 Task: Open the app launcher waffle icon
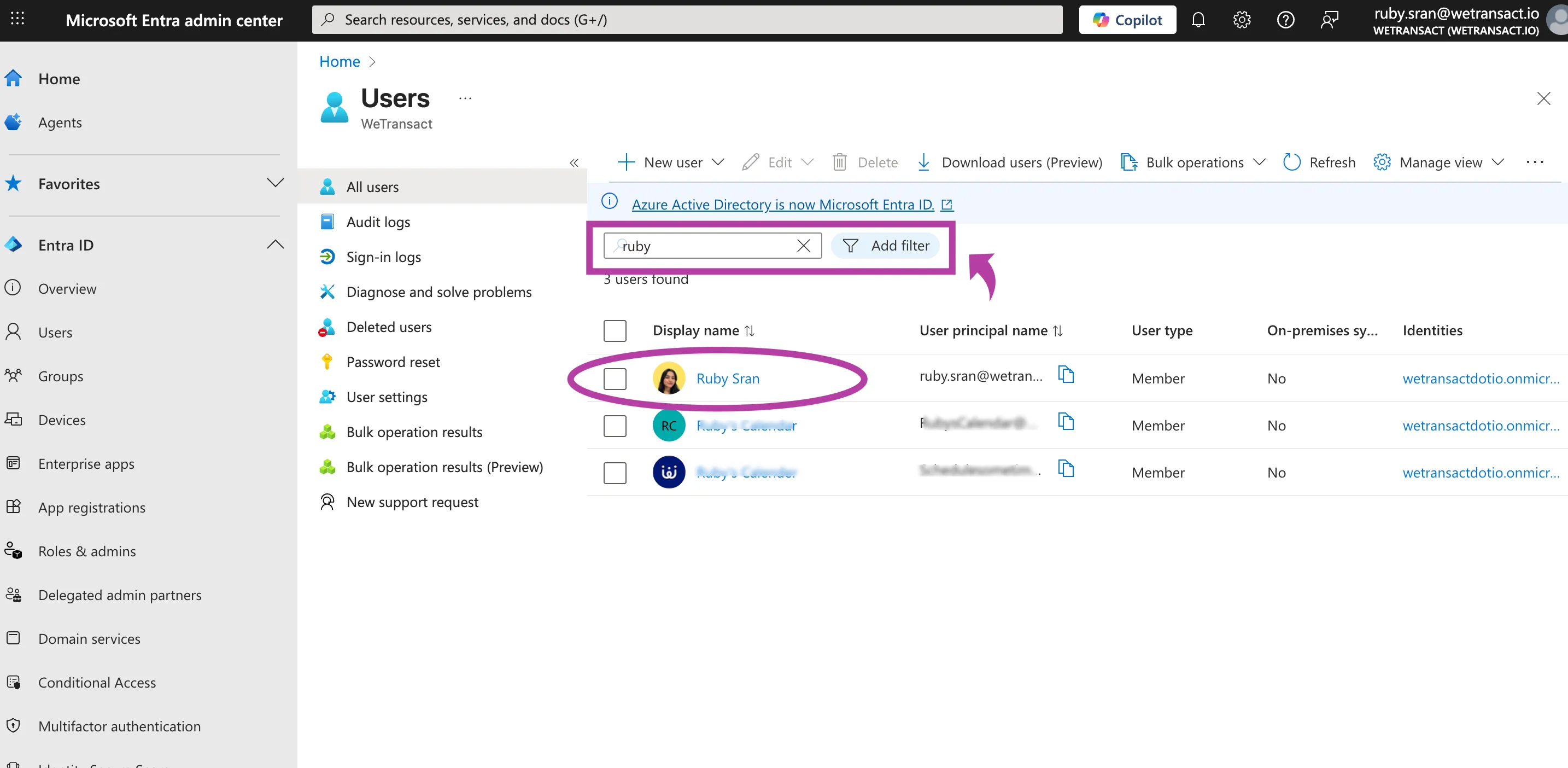pos(17,20)
